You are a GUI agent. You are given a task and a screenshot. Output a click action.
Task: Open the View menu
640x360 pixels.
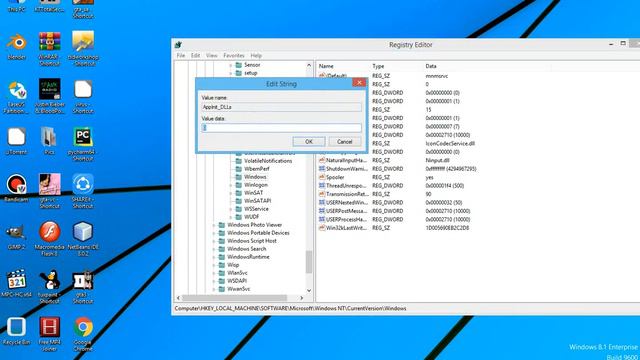tap(211, 56)
